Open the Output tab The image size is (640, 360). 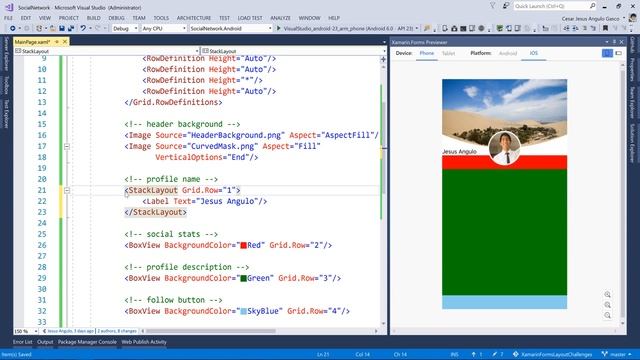pos(45,342)
